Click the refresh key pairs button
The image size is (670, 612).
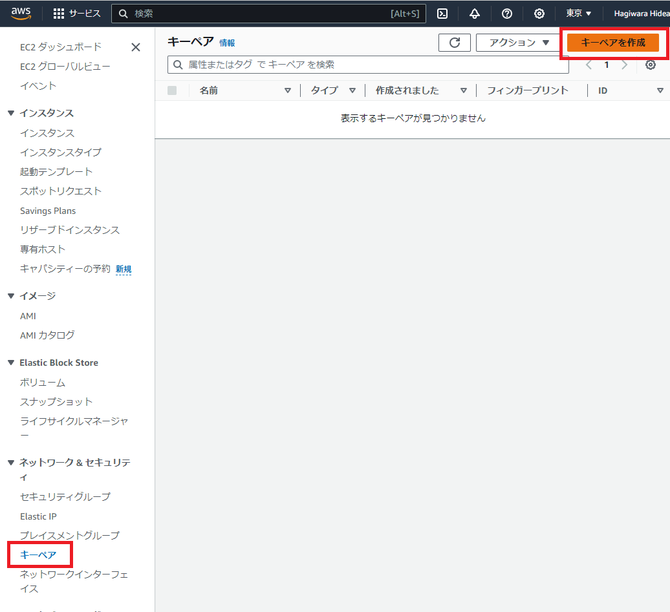click(x=454, y=42)
